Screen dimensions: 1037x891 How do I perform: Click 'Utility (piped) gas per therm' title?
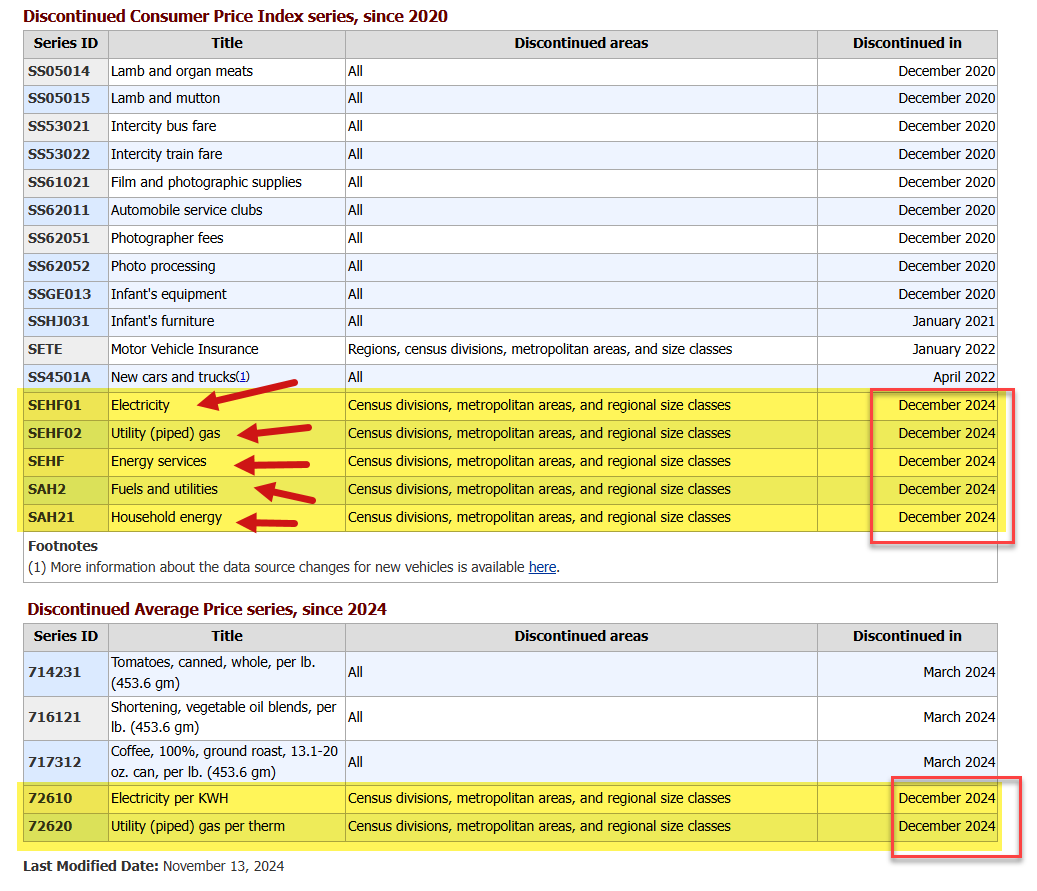[198, 826]
